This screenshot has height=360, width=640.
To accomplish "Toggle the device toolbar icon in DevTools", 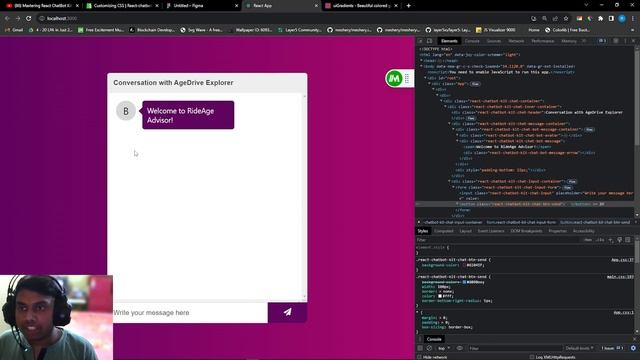I will pyautogui.click(x=429, y=41).
